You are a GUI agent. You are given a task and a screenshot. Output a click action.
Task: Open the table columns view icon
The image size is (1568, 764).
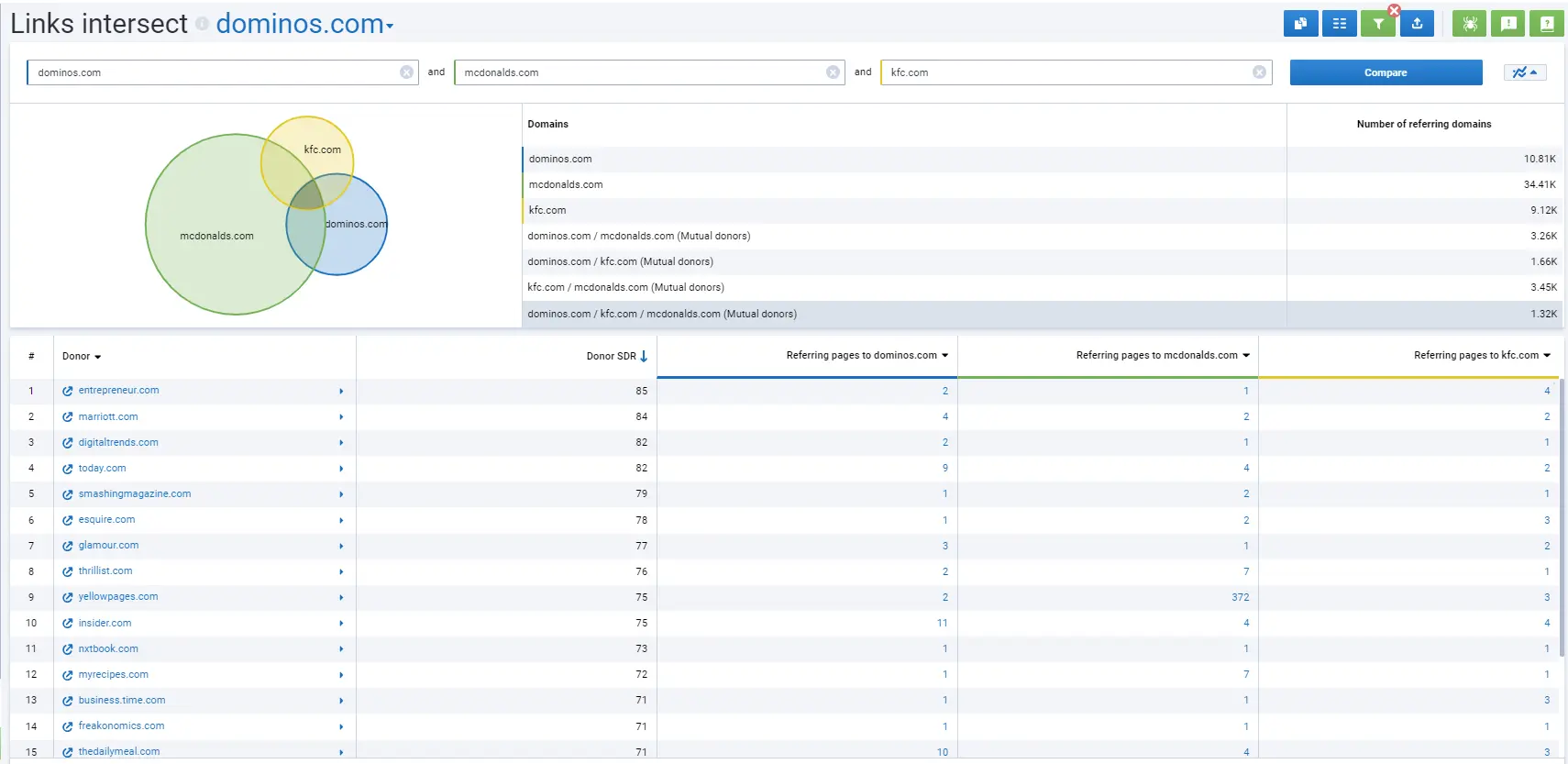tap(1339, 24)
